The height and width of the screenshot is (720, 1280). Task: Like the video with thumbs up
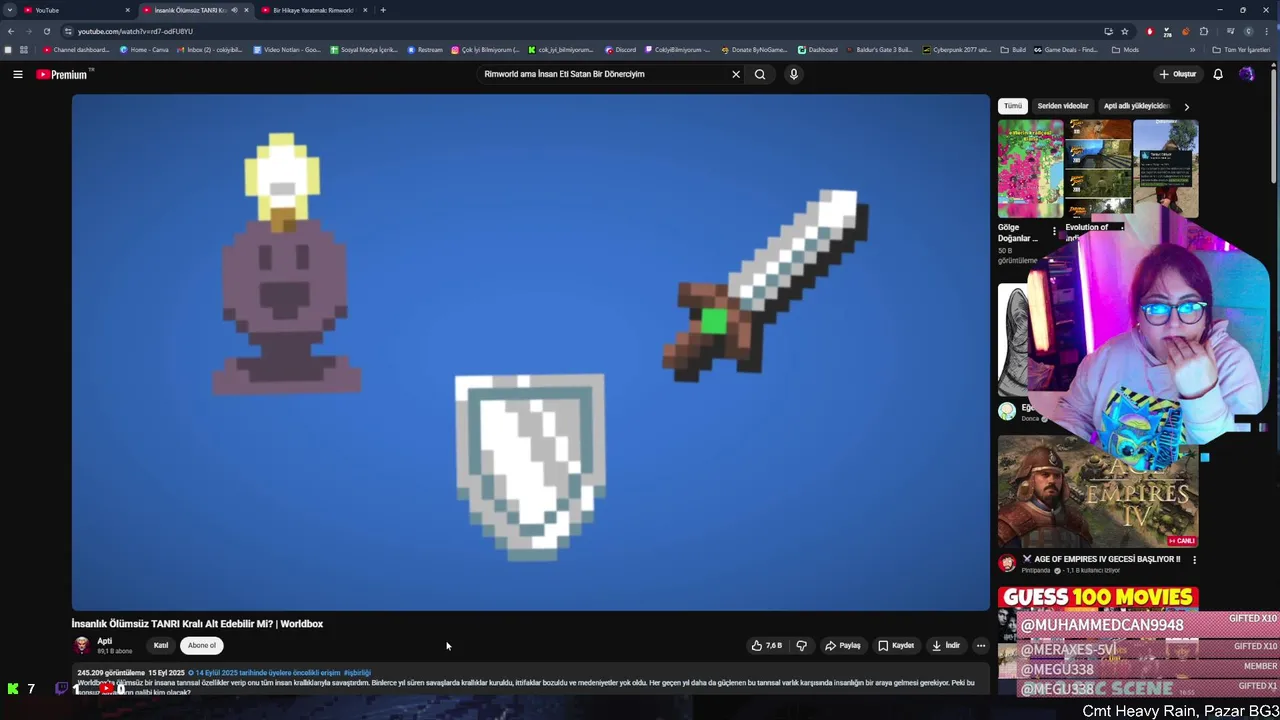pyautogui.click(x=767, y=646)
